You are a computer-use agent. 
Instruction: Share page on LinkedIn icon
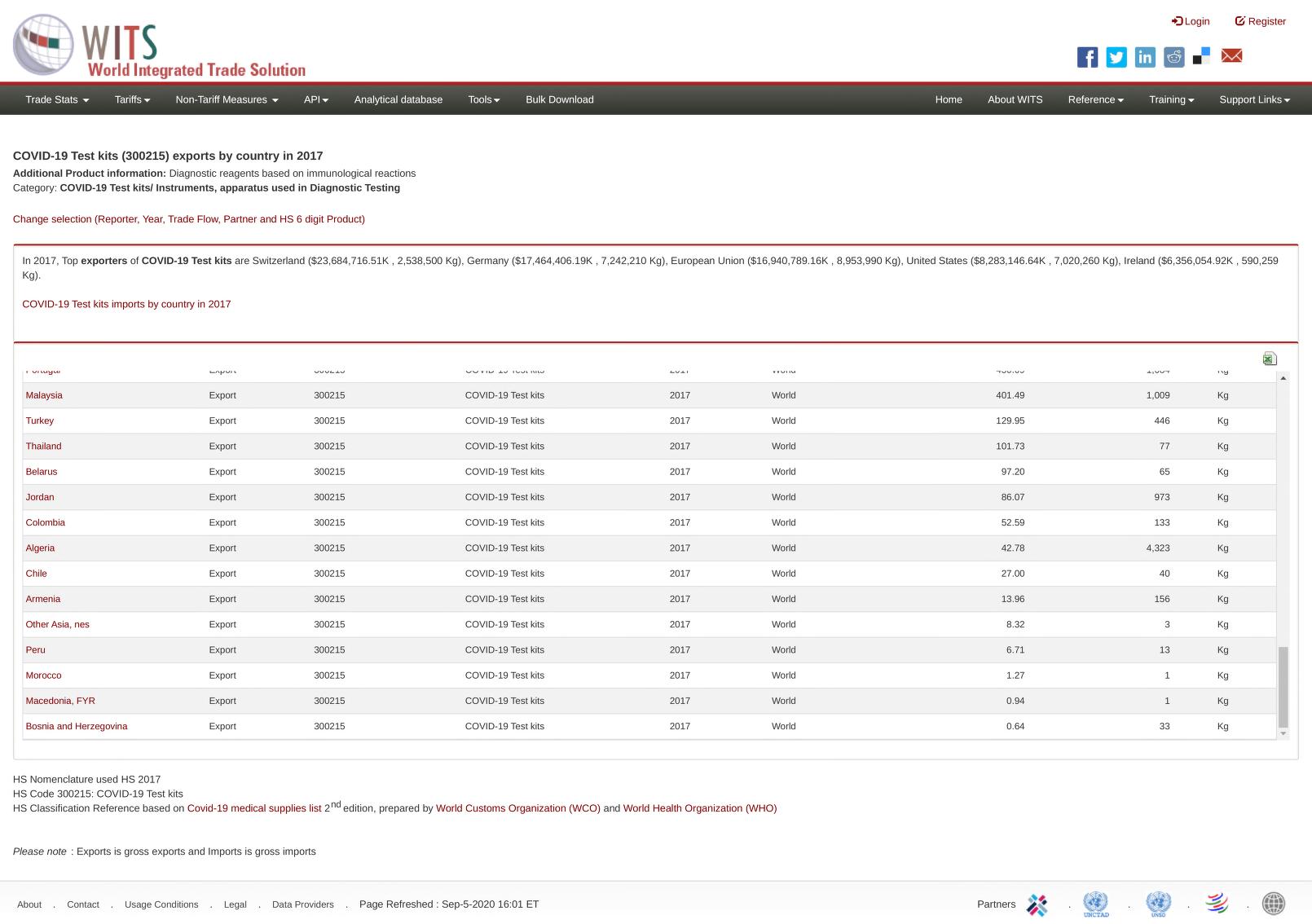pos(1145,57)
